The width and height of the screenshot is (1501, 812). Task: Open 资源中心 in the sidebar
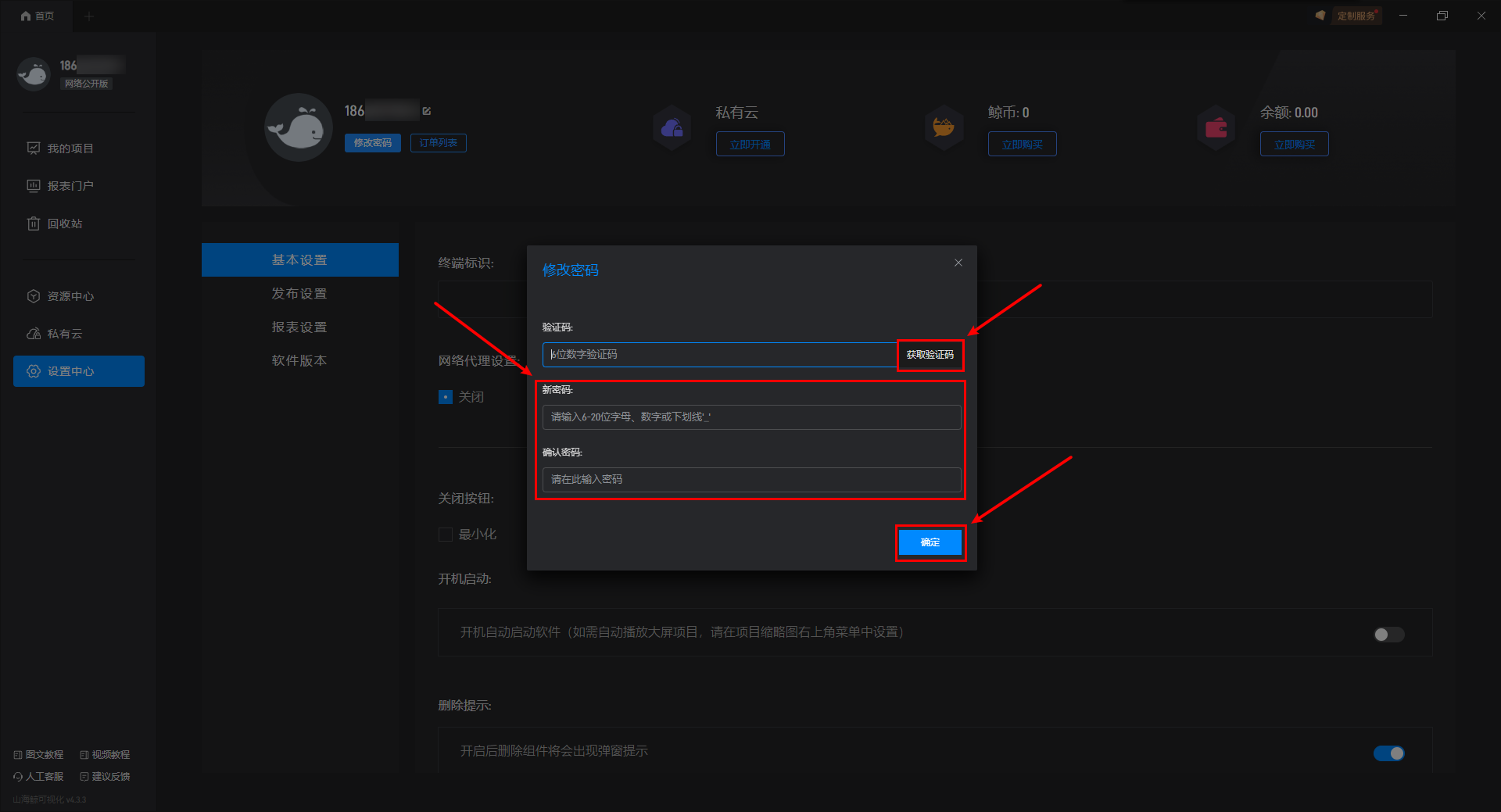70,296
